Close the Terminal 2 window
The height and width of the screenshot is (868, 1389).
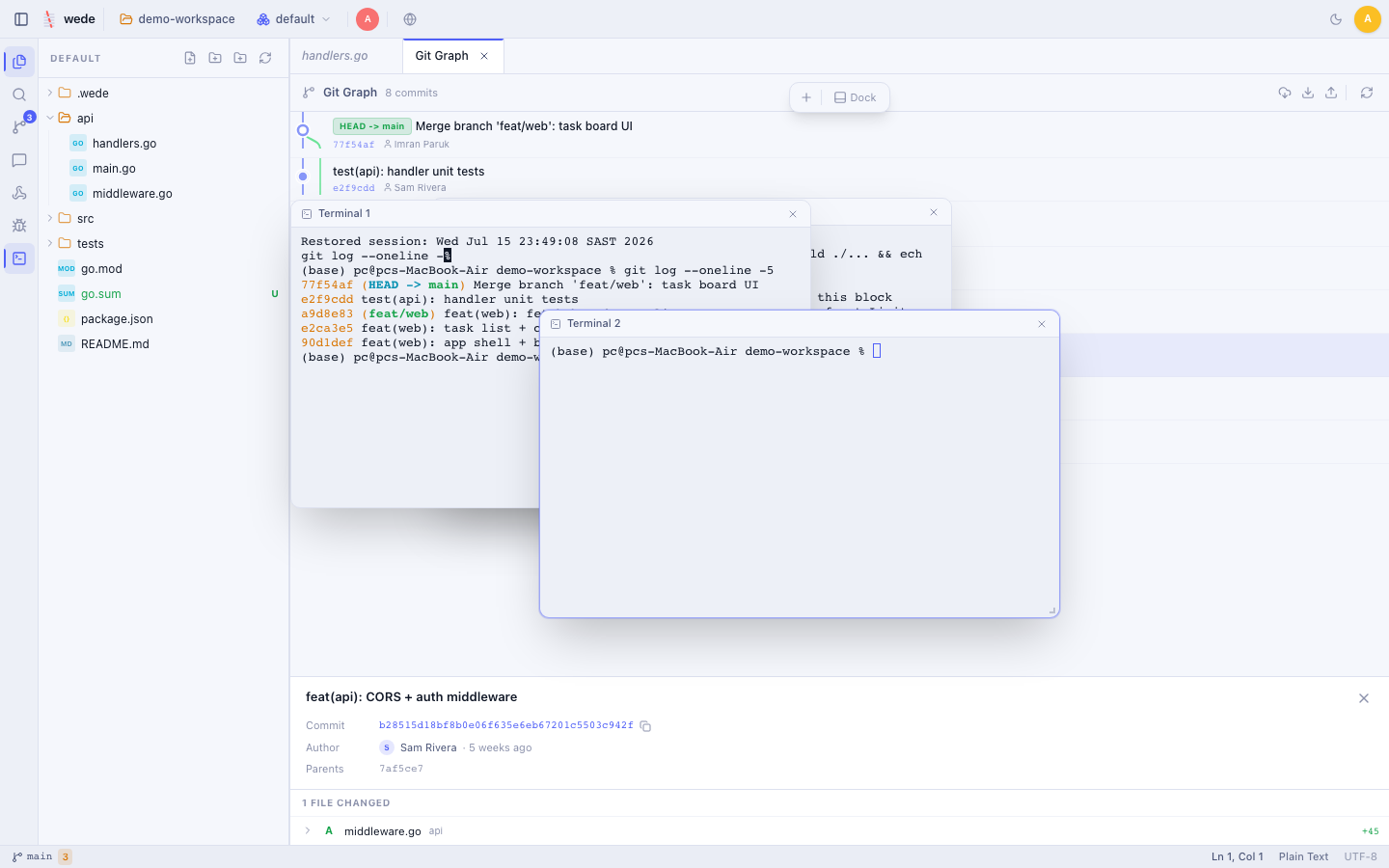click(1042, 324)
